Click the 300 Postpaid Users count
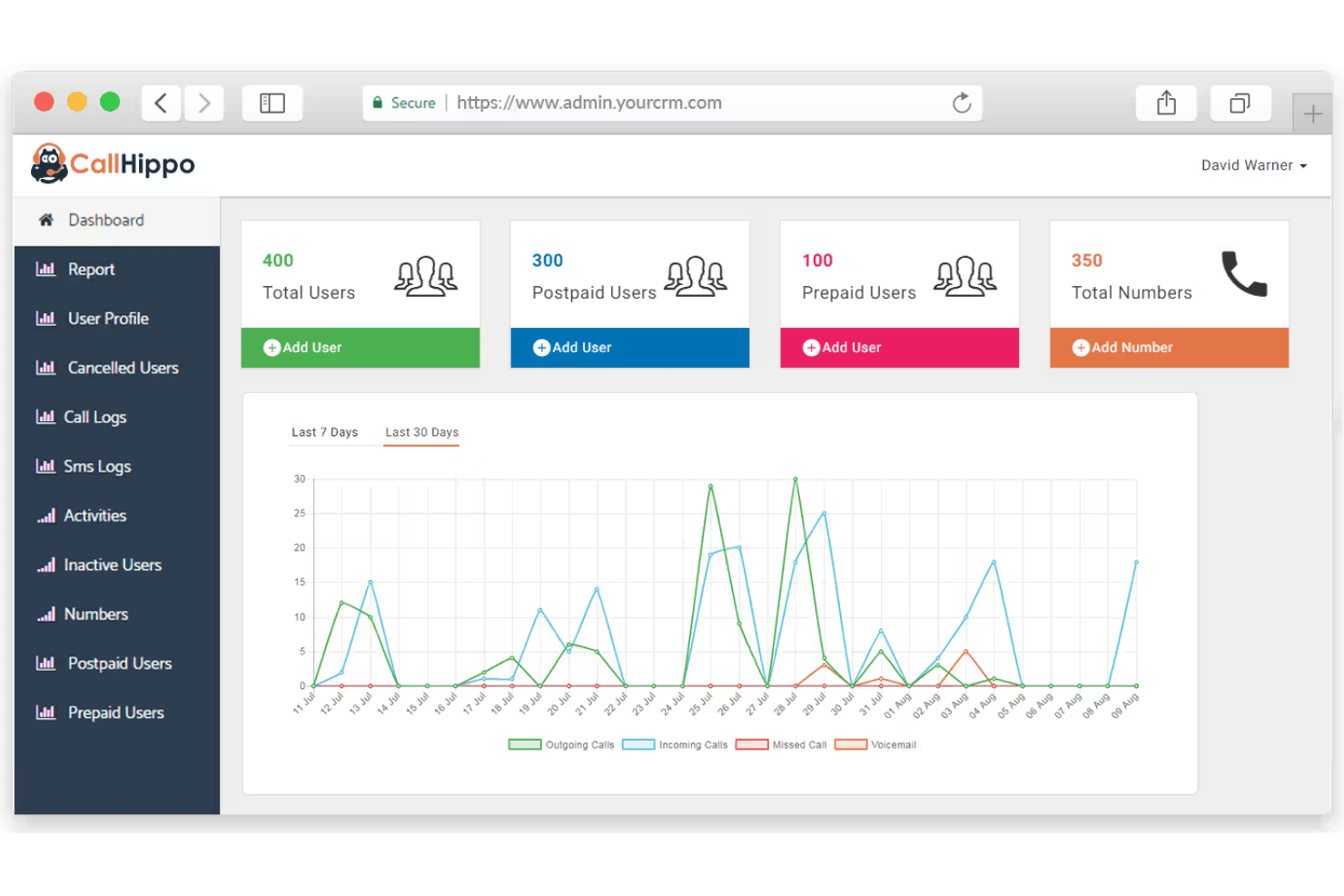This screenshot has height=896, width=1344. click(548, 261)
